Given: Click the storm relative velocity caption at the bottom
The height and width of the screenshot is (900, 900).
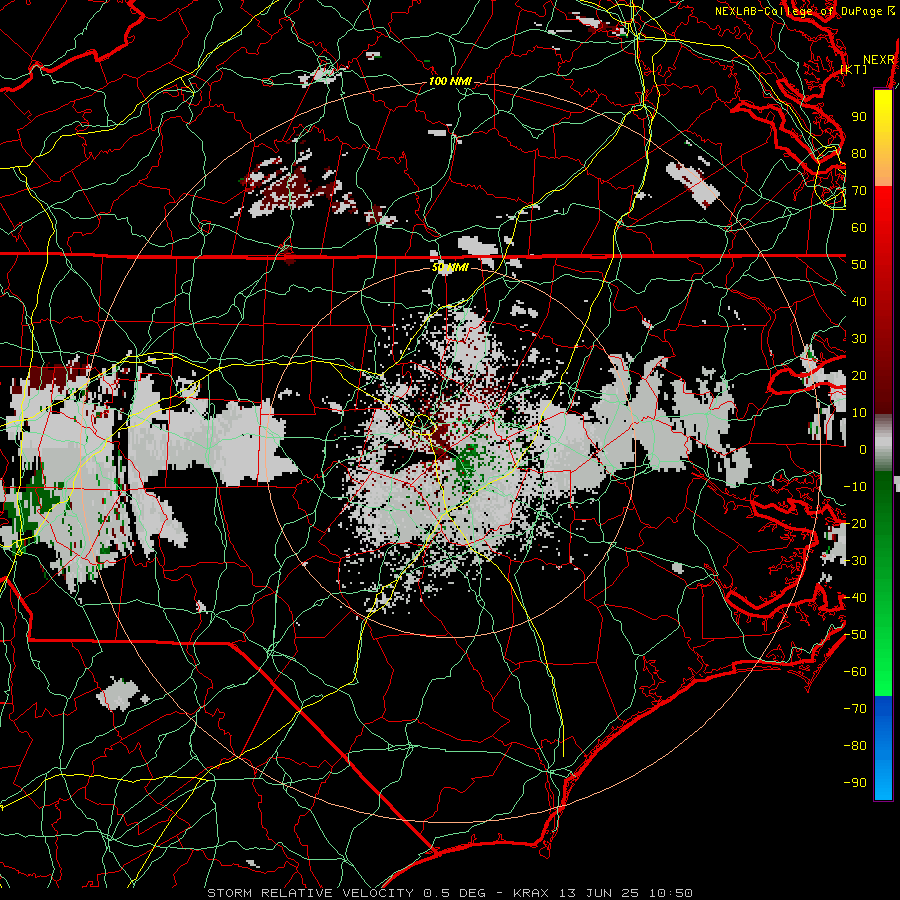Looking at the screenshot, I should pos(450,893).
